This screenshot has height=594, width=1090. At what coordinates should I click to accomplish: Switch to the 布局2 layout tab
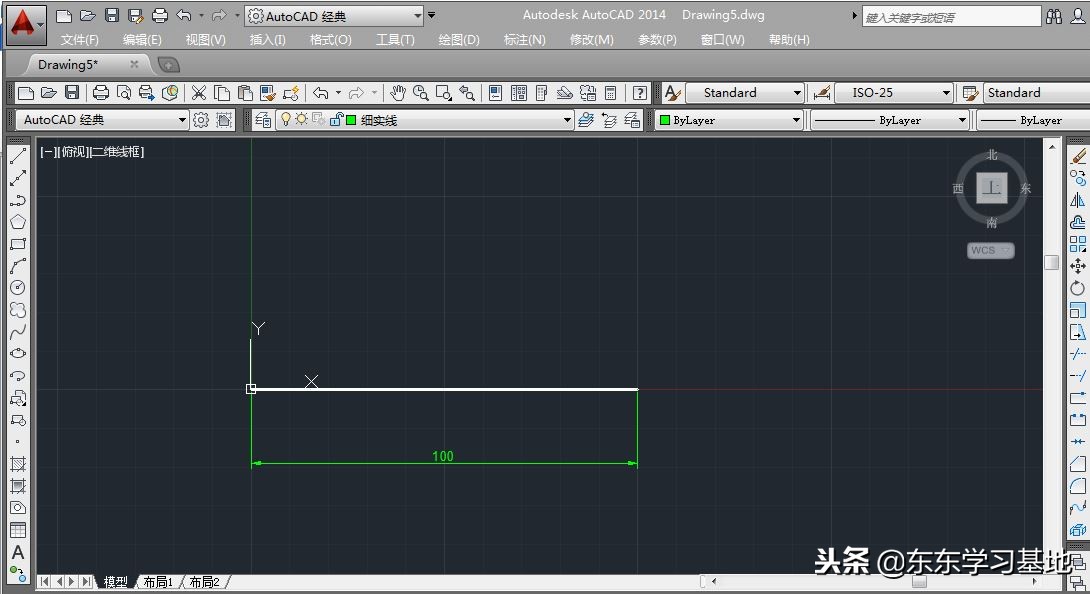pos(204,581)
